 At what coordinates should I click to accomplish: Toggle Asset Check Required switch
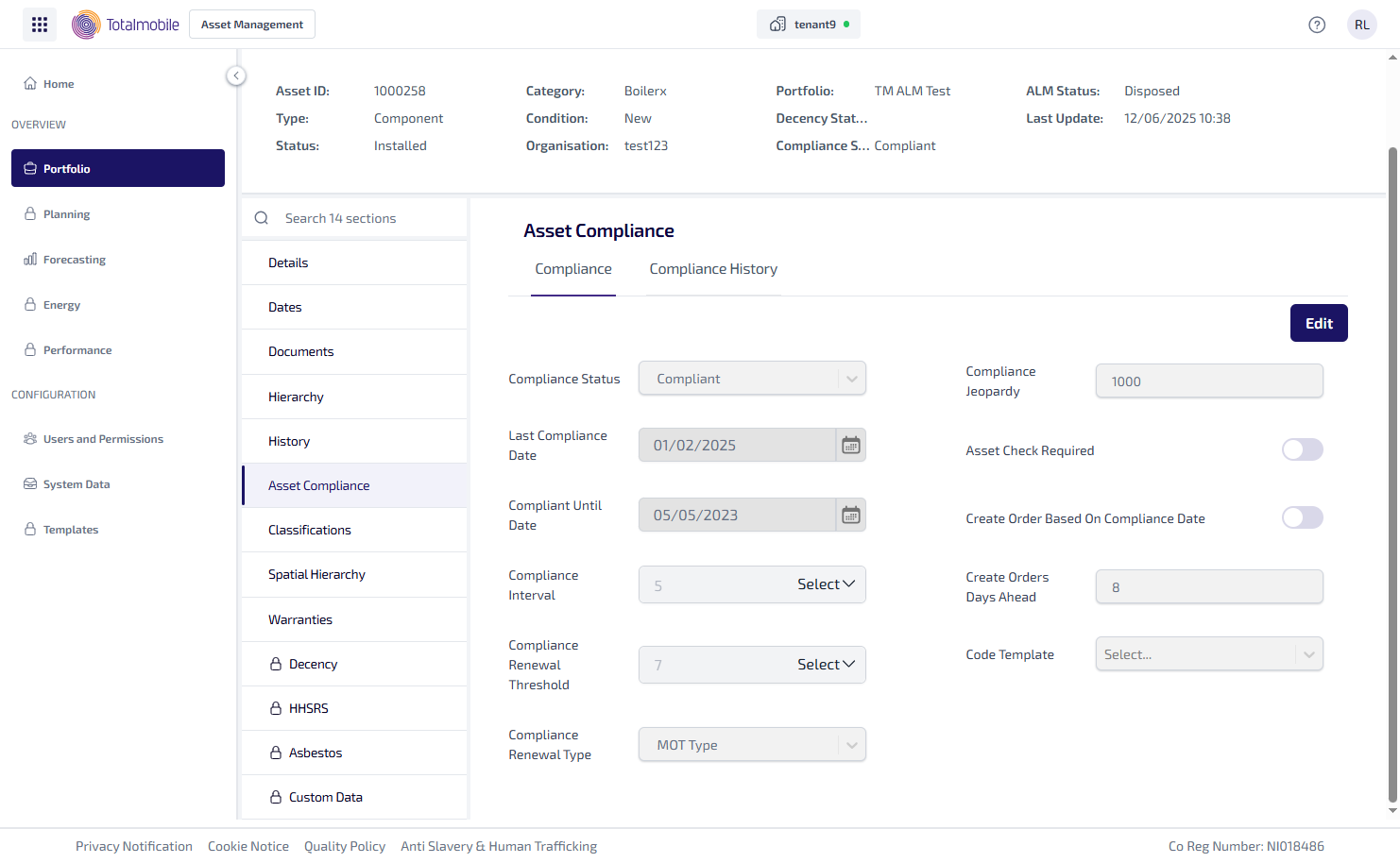pyautogui.click(x=1302, y=450)
